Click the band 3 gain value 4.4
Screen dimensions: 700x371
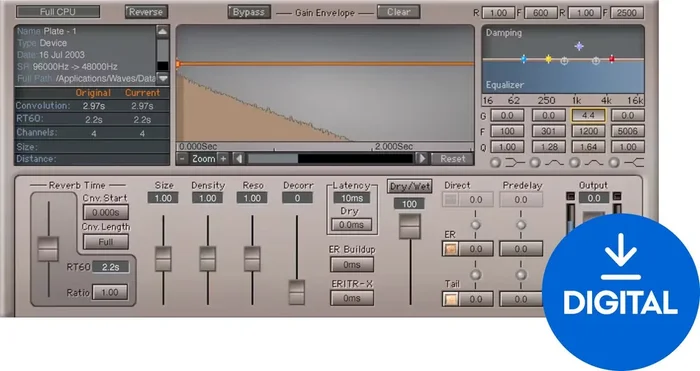pyautogui.click(x=588, y=115)
